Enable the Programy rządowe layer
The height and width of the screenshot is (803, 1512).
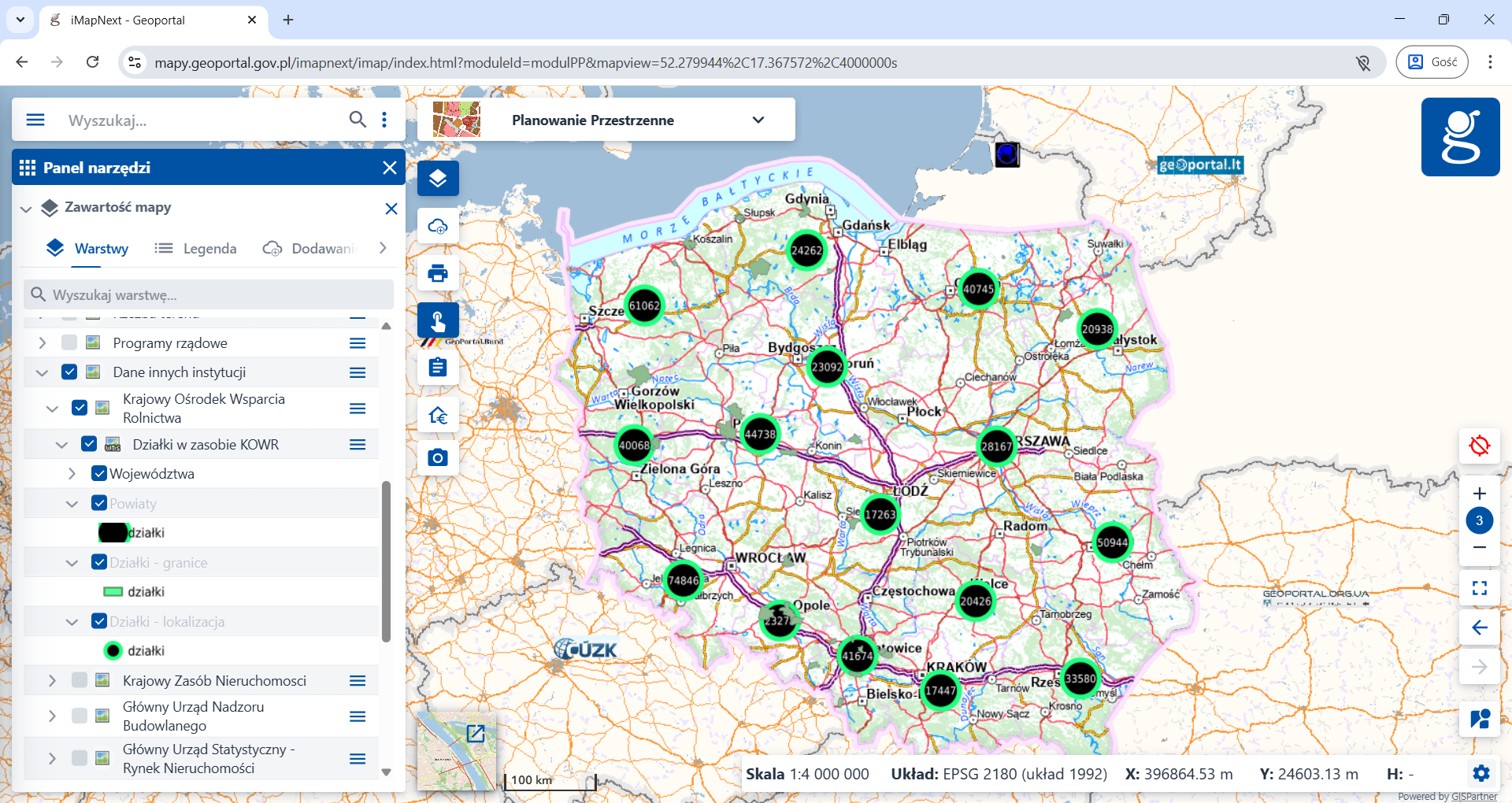pyautogui.click(x=69, y=342)
